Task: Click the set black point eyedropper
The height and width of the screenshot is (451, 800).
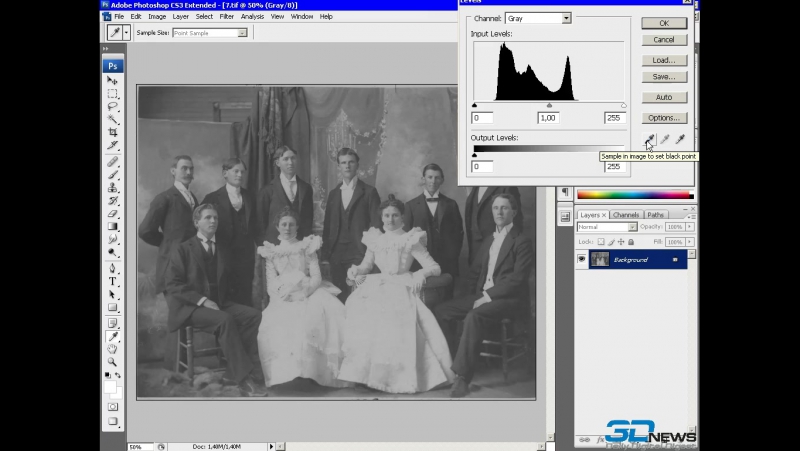Action: coord(649,139)
